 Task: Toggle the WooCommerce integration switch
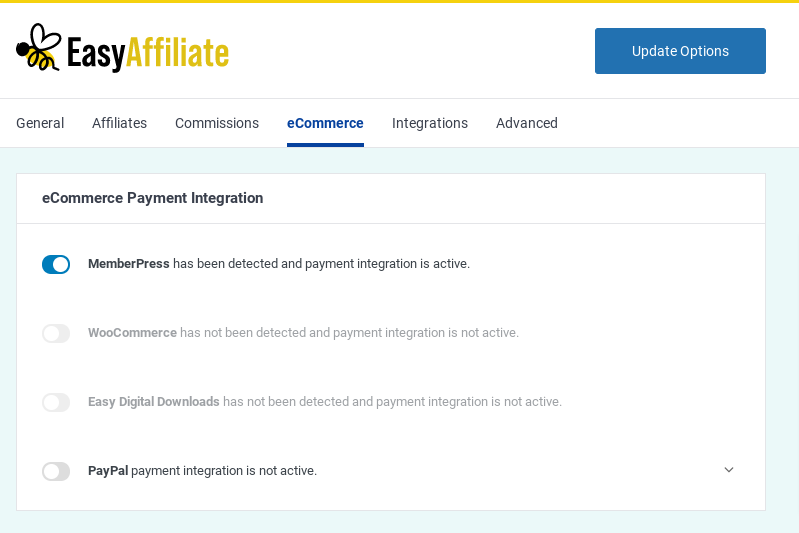coord(56,333)
